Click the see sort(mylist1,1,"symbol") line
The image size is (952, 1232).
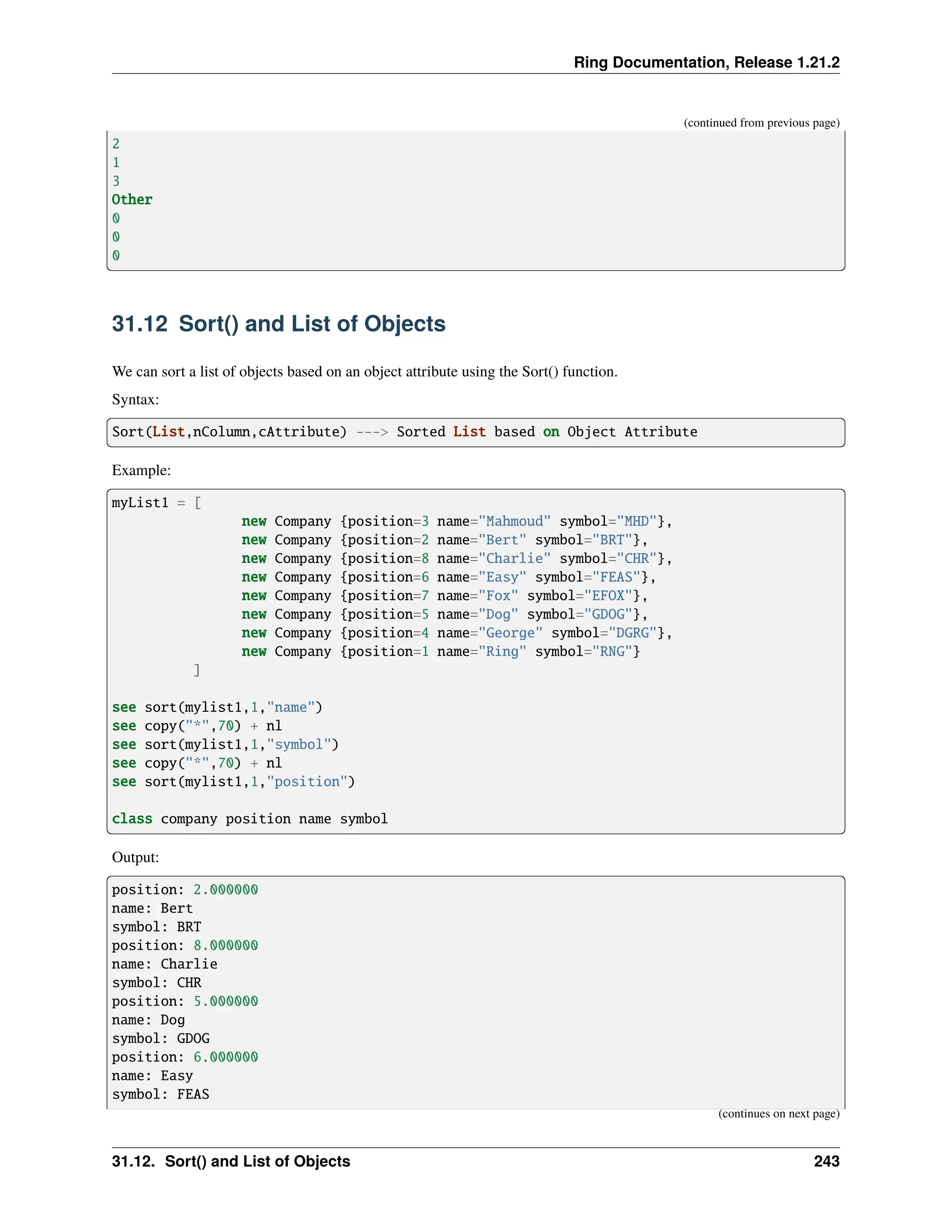pyautogui.click(x=225, y=745)
